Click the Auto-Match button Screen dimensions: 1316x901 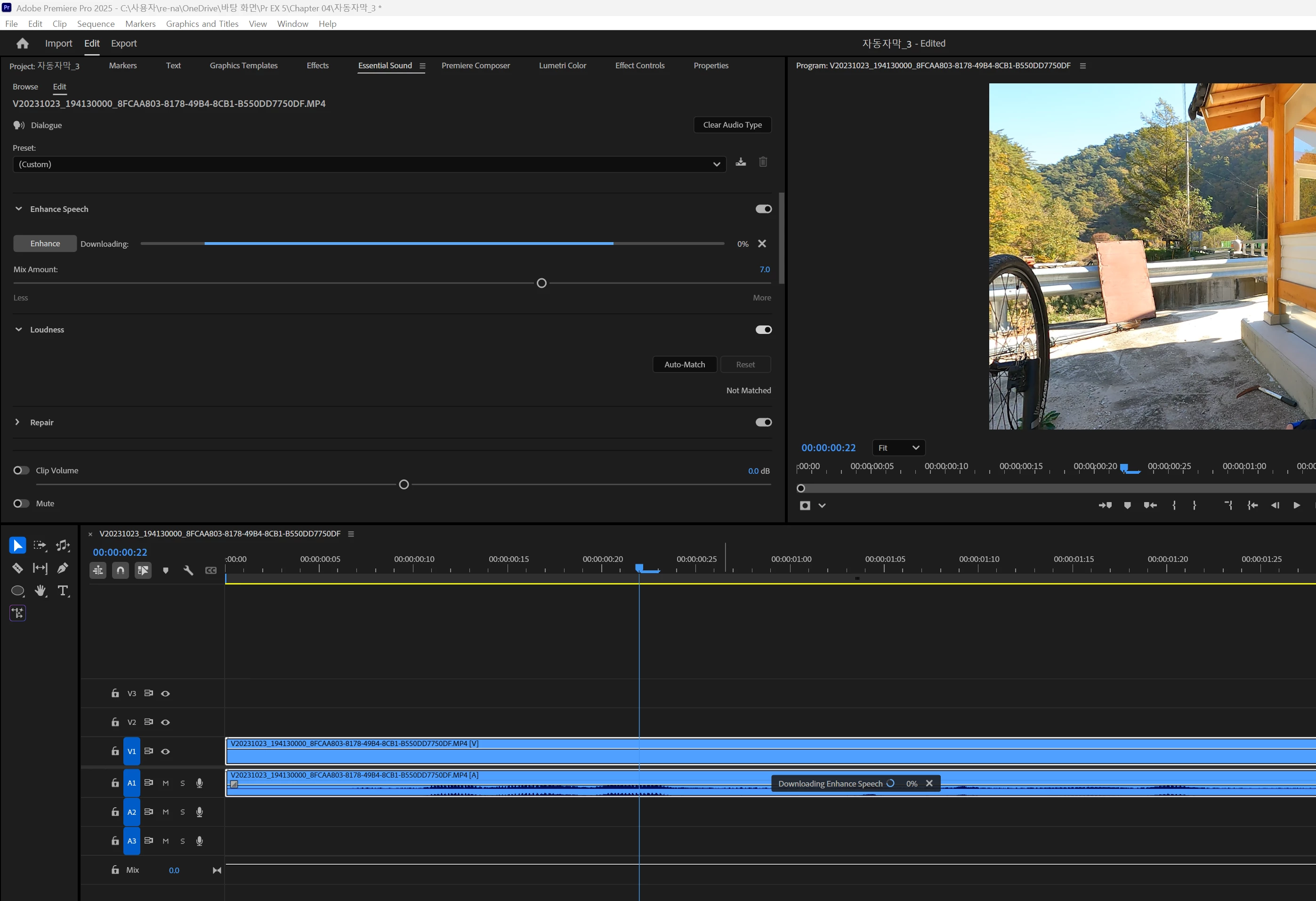pyautogui.click(x=684, y=365)
